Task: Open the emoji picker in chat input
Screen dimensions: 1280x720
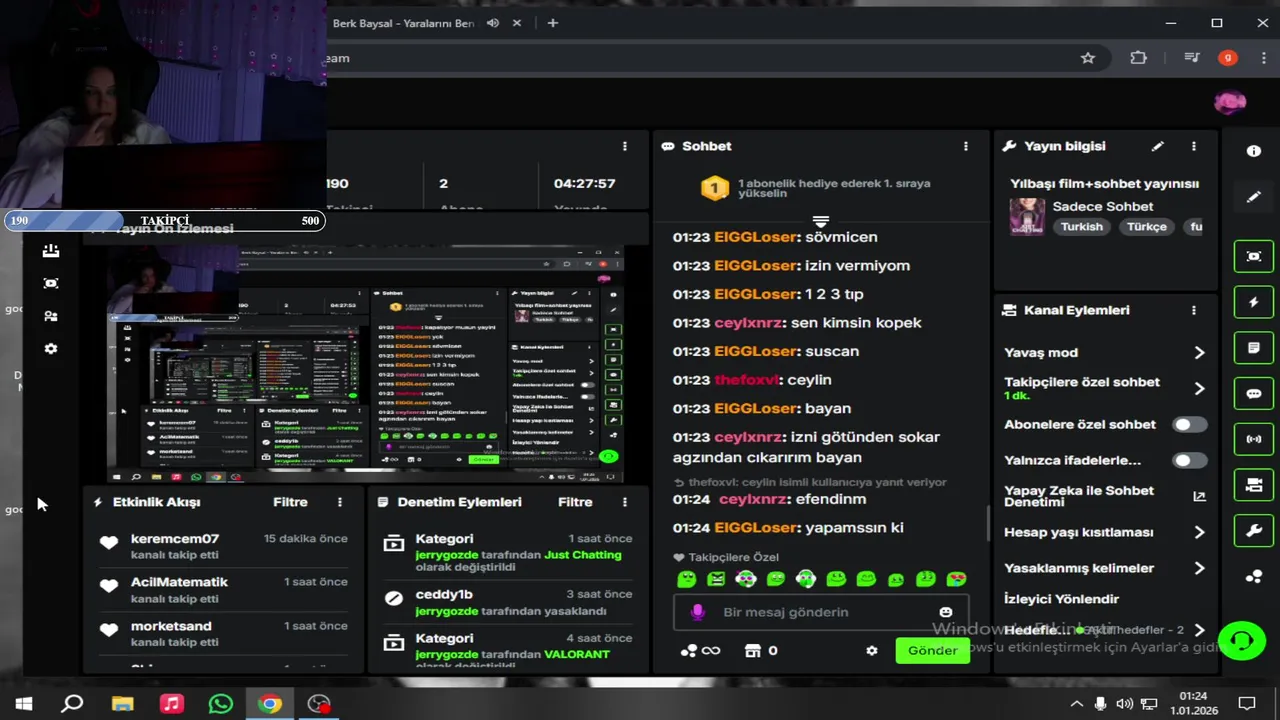Action: pyautogui.click(x=946, y=612)
